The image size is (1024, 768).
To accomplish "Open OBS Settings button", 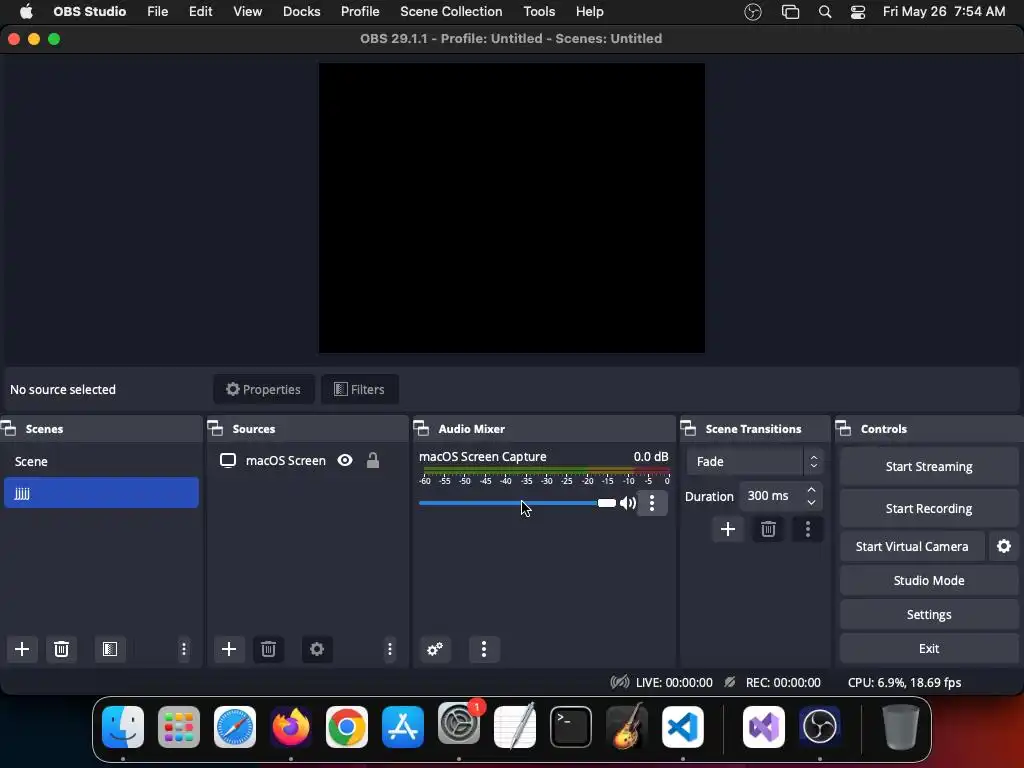I will (x=929, y=614).
